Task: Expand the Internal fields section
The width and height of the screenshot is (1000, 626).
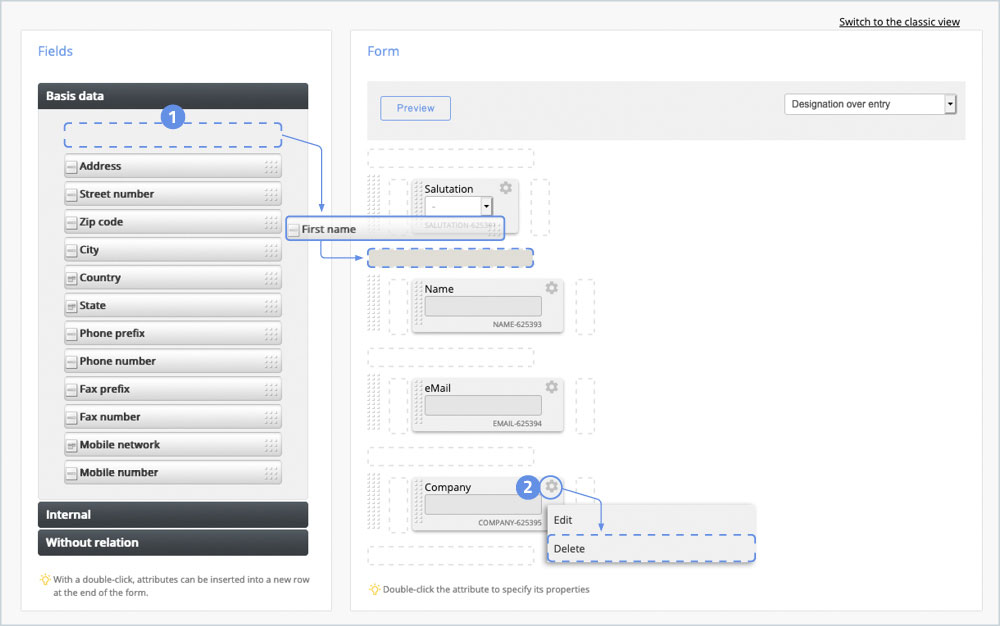Action: coord(172,515)
